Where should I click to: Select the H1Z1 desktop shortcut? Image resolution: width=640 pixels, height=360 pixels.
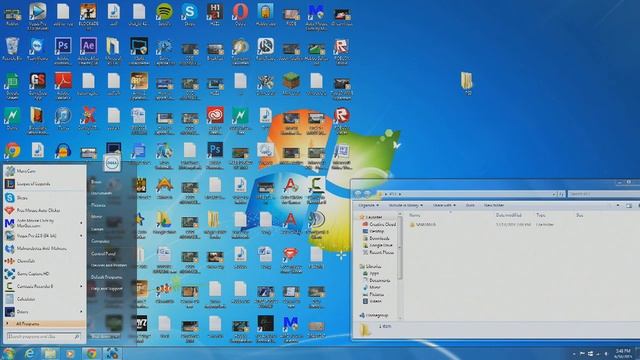coord(215,14)
